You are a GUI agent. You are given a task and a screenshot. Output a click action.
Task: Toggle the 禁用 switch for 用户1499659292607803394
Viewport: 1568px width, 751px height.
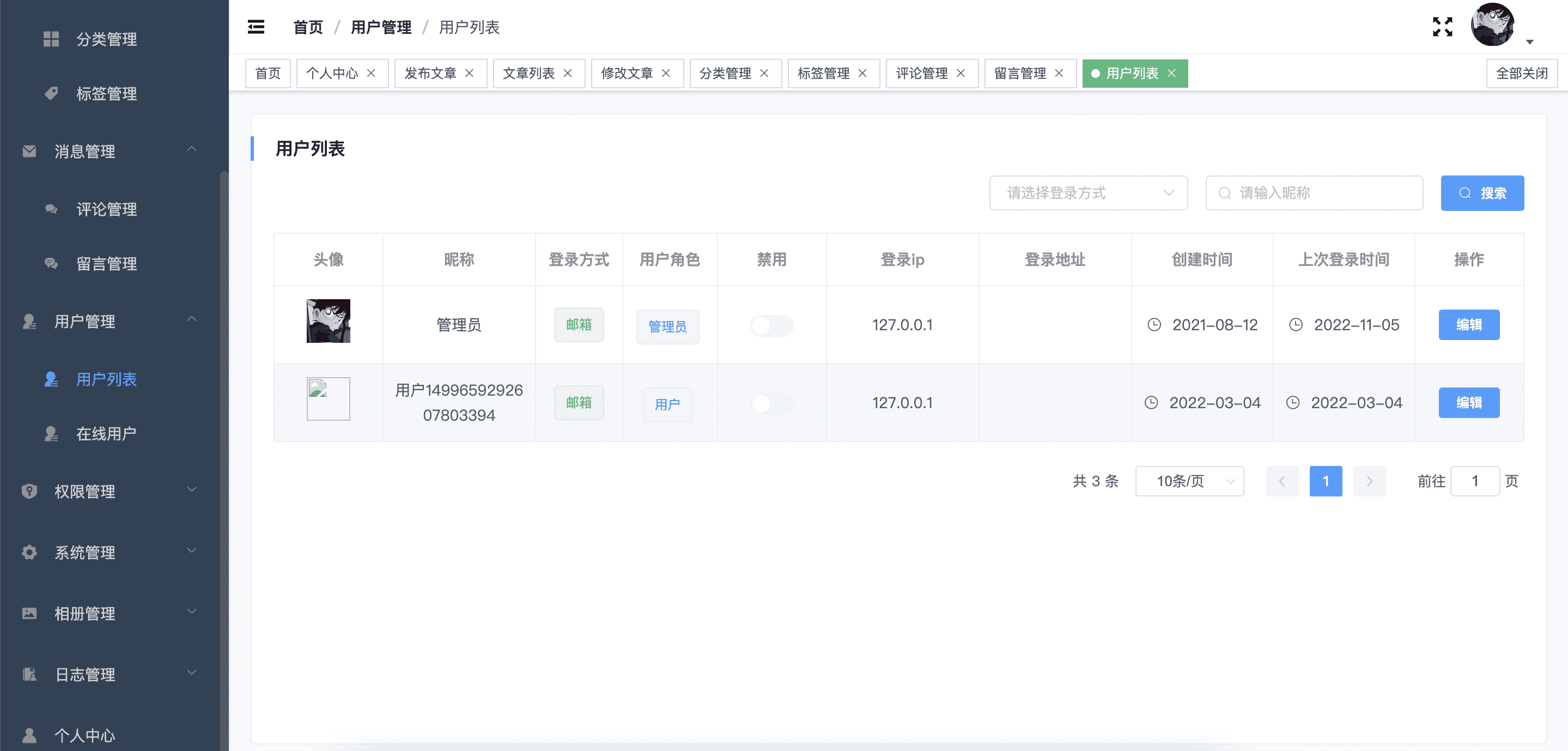771,403
